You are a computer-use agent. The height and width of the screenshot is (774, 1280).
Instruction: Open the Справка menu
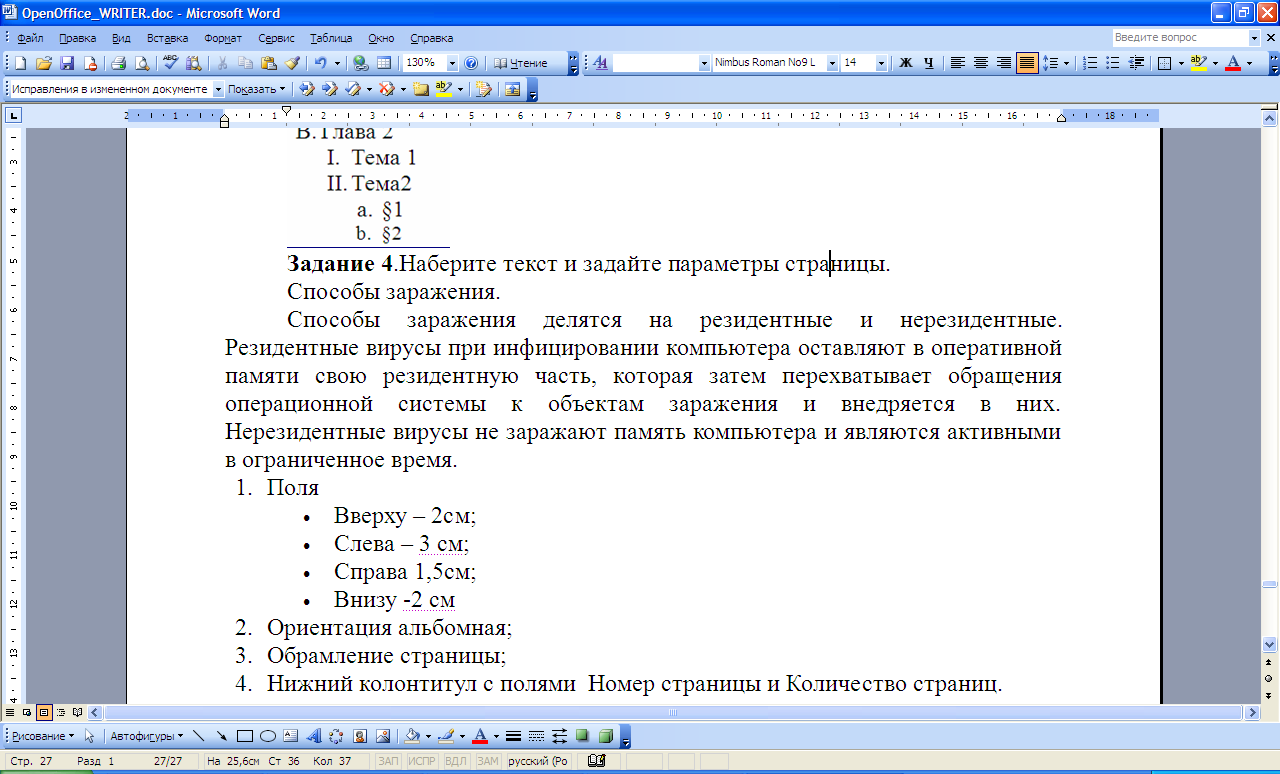pyautogui.click(x=431, y=38)
